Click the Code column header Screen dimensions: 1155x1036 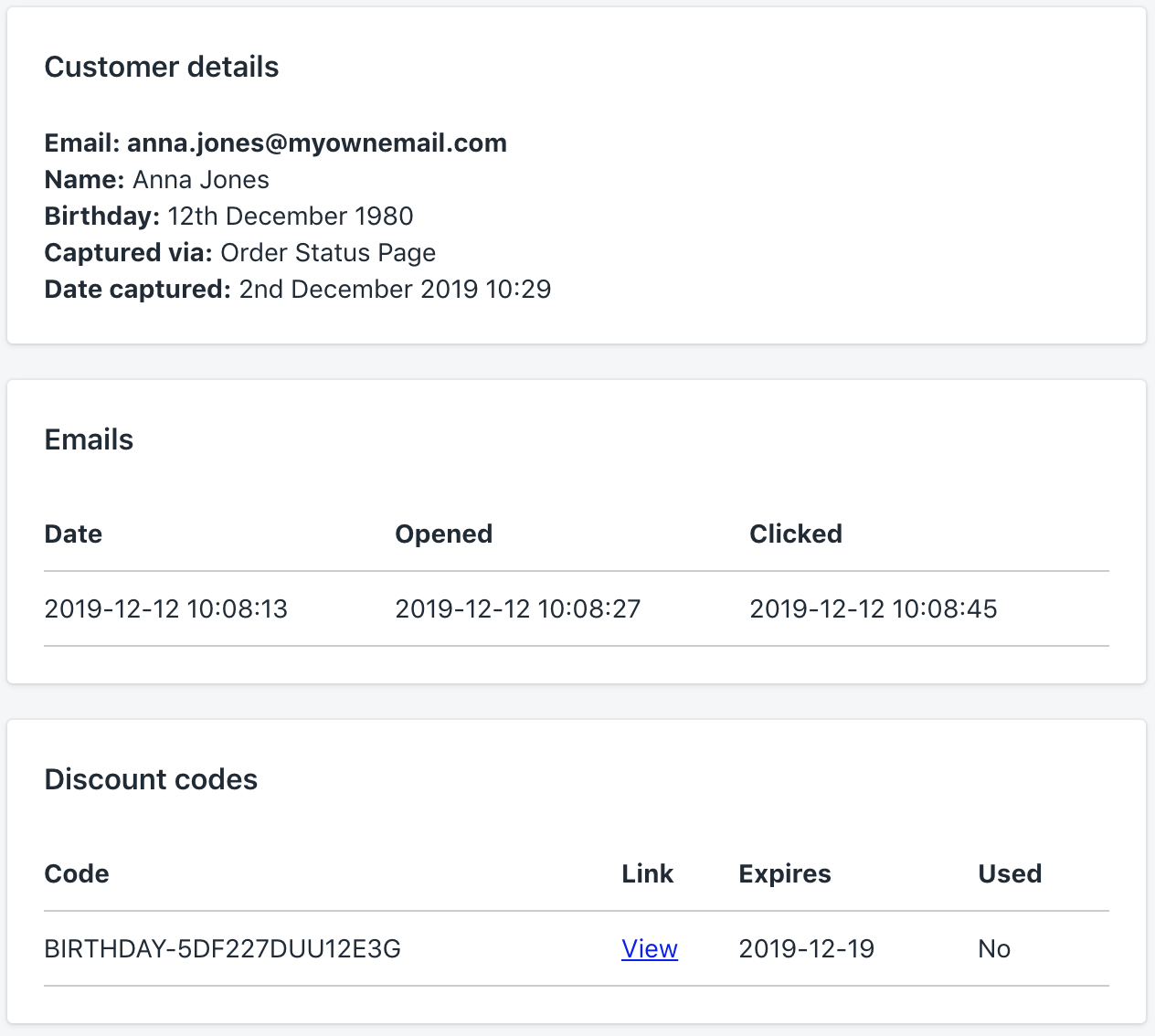pos(77,874)
